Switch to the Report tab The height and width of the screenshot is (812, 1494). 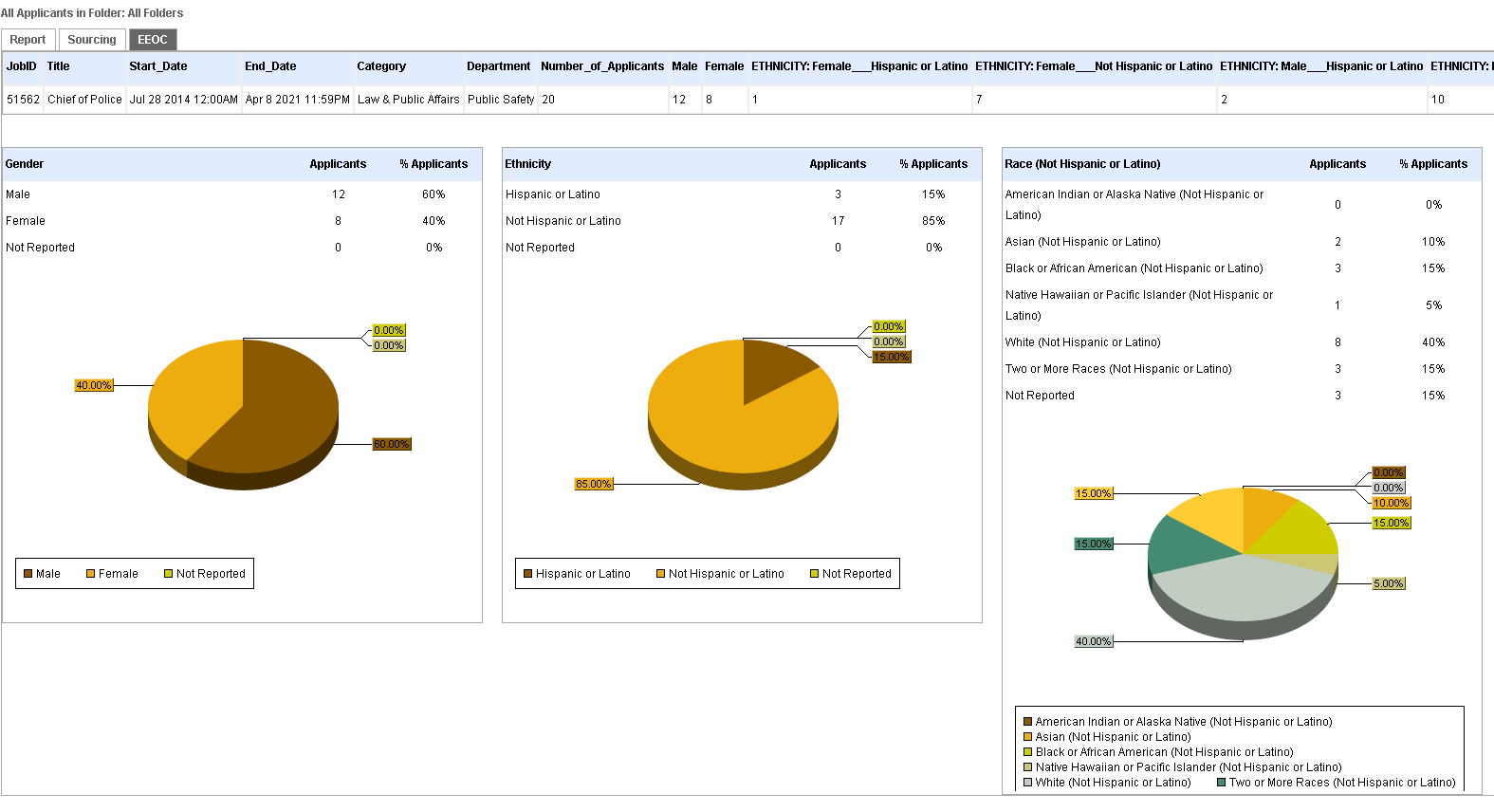click(28, 40)
